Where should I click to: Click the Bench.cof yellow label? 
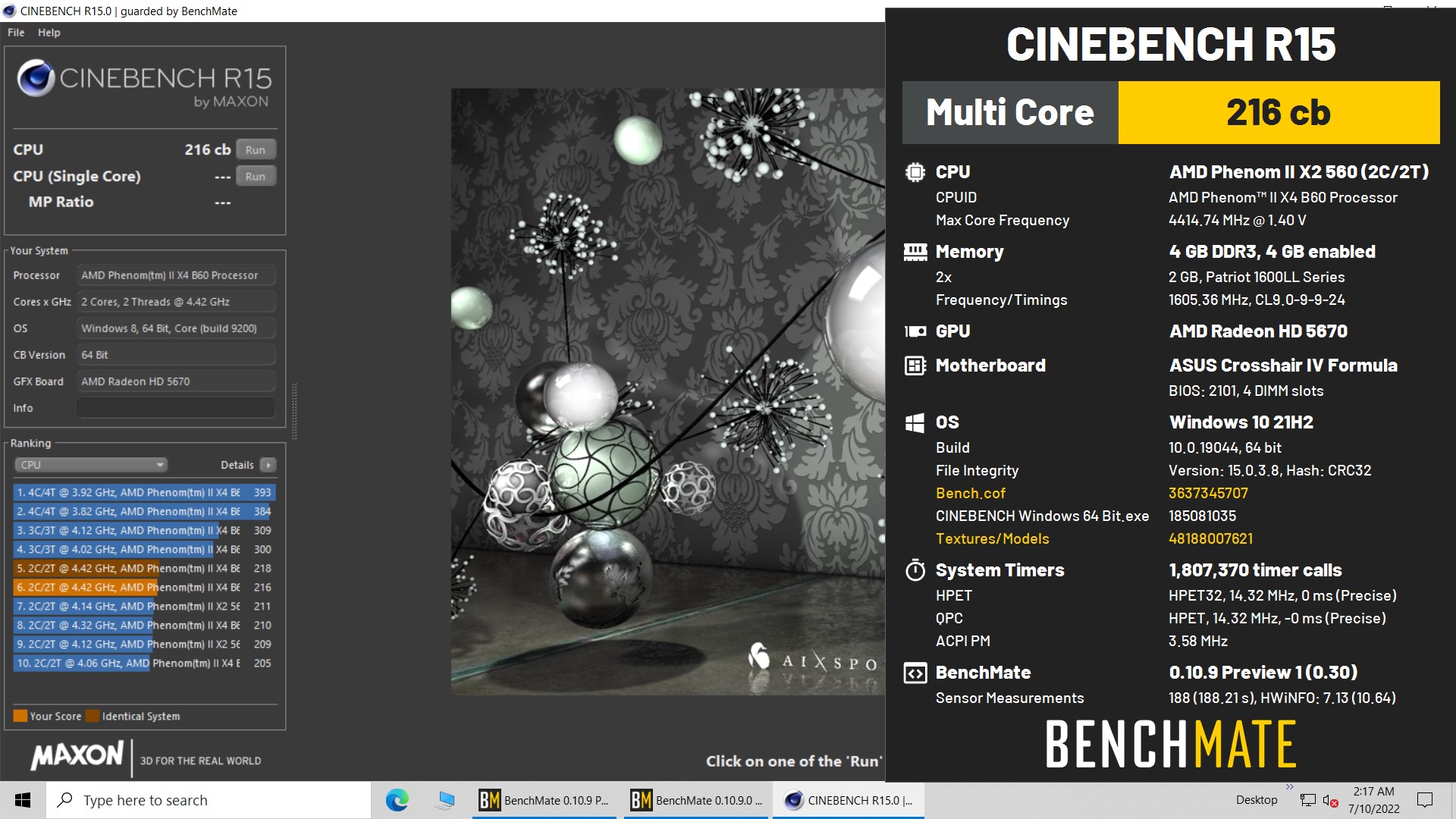coord(970,493)
